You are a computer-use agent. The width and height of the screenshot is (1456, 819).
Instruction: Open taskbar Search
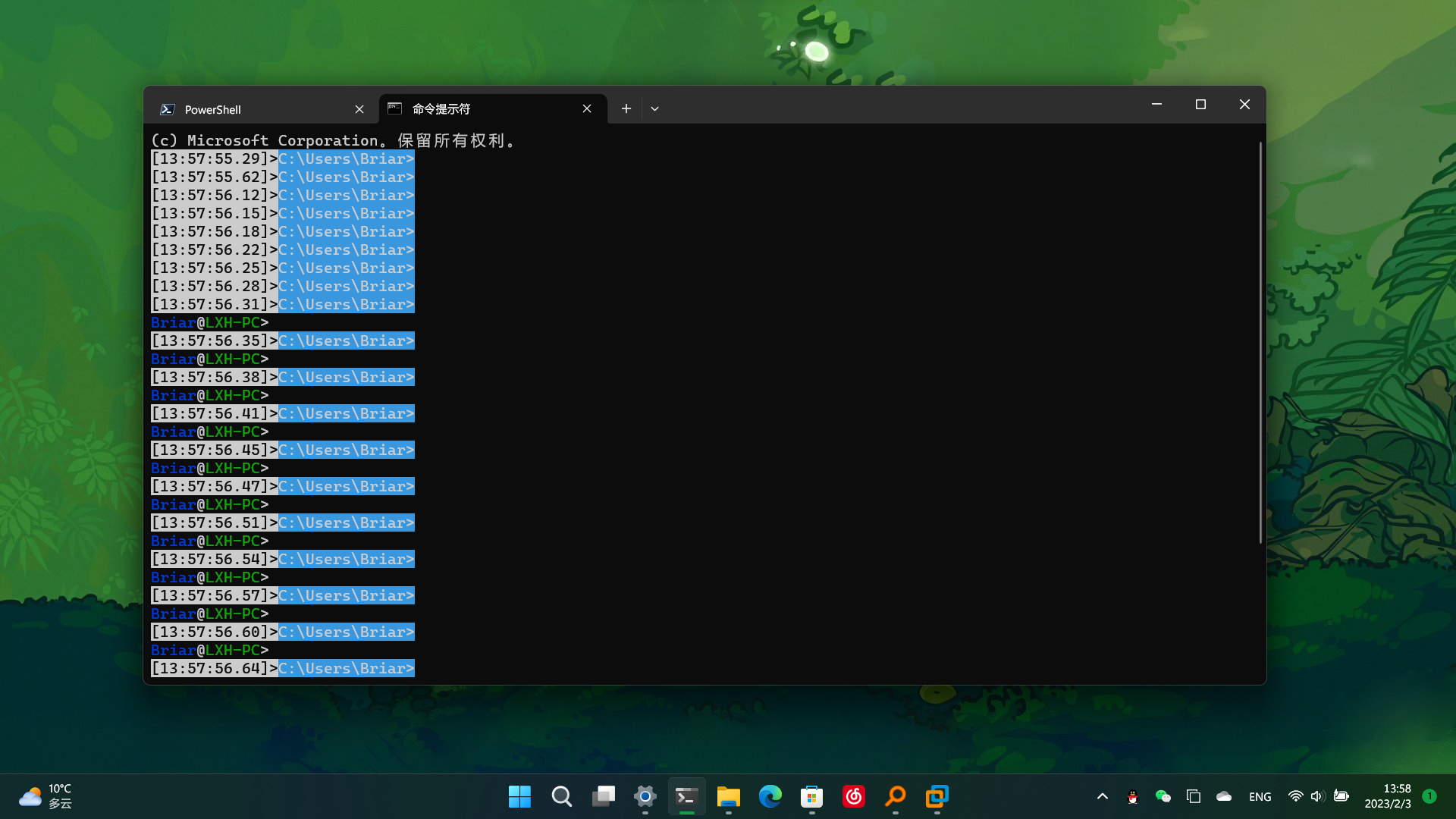pyautogui.click(x=561, y=796)
